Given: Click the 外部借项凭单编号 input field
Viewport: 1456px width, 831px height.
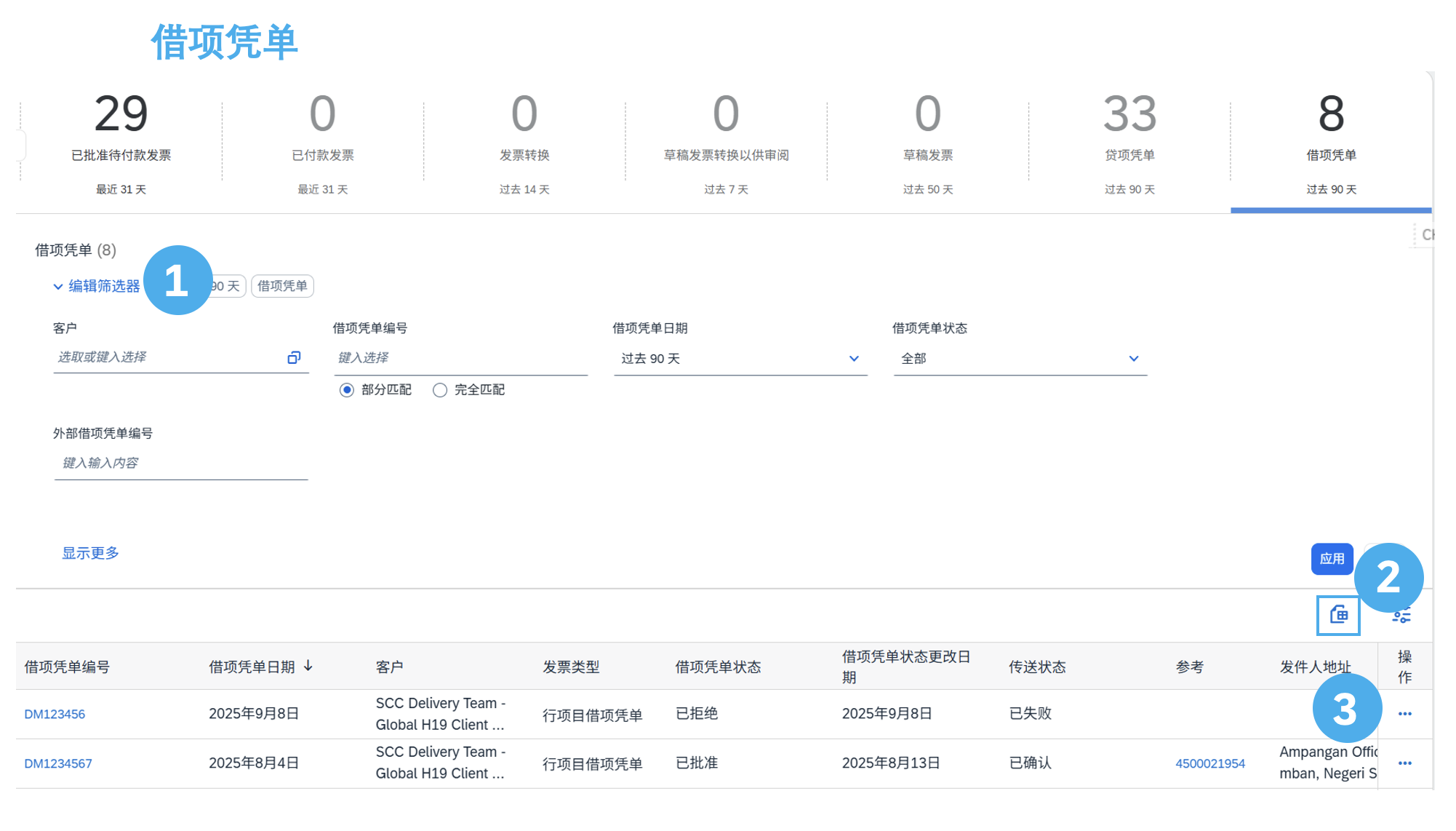Looking at the screenshot, I should (181, 464).
